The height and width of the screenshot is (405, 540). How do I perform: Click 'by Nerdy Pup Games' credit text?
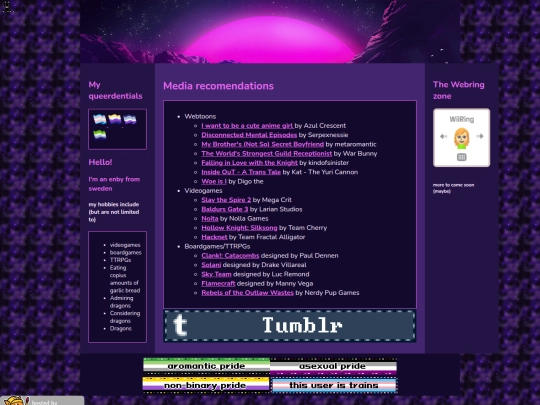pos(328,293)
